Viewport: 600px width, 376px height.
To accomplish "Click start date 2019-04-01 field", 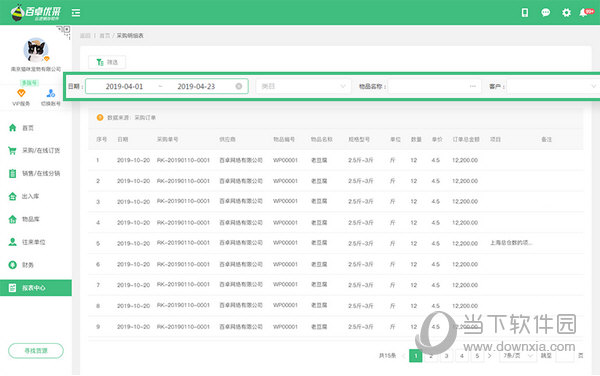I will (124, 86).
